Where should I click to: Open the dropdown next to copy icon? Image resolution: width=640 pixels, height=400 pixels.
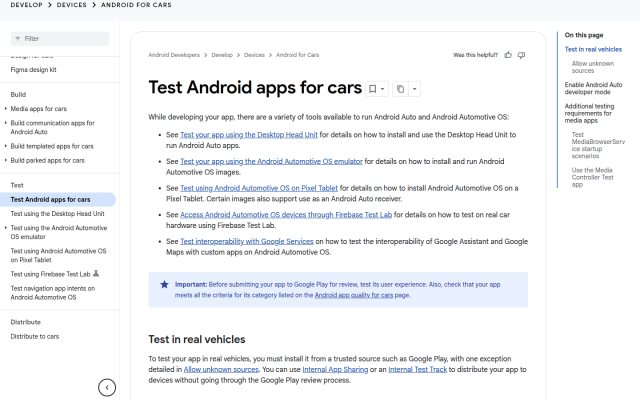pyautogui.click(x=414, y=89)
